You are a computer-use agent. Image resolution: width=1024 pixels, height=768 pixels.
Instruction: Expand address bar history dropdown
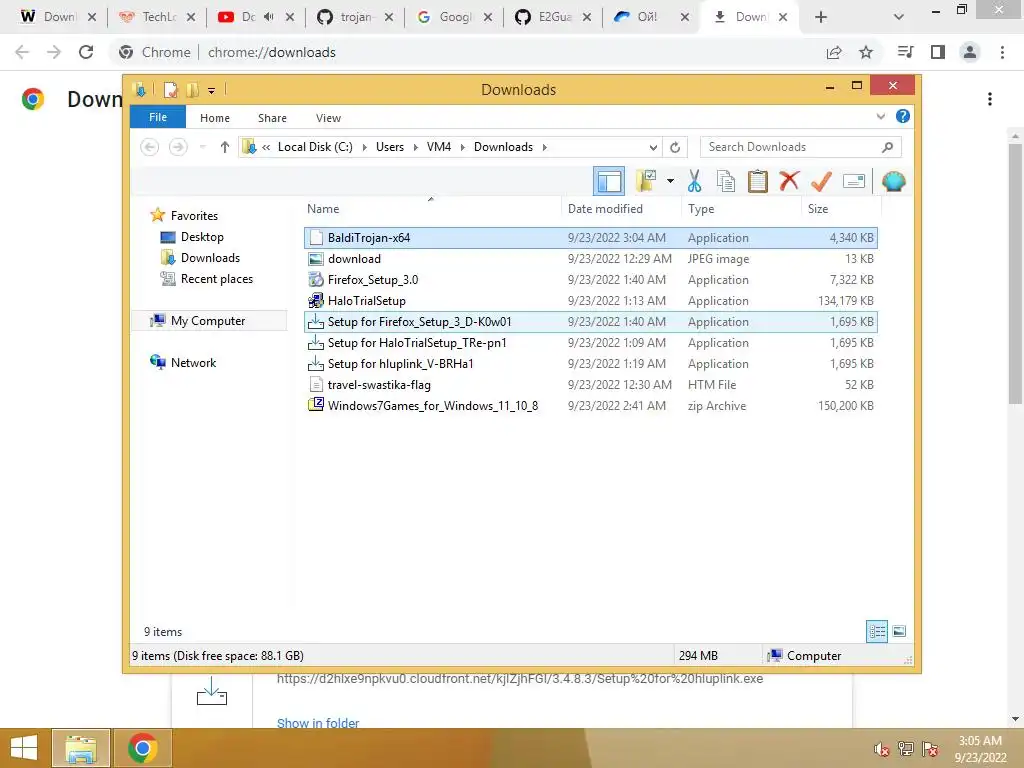pos(653,147)
